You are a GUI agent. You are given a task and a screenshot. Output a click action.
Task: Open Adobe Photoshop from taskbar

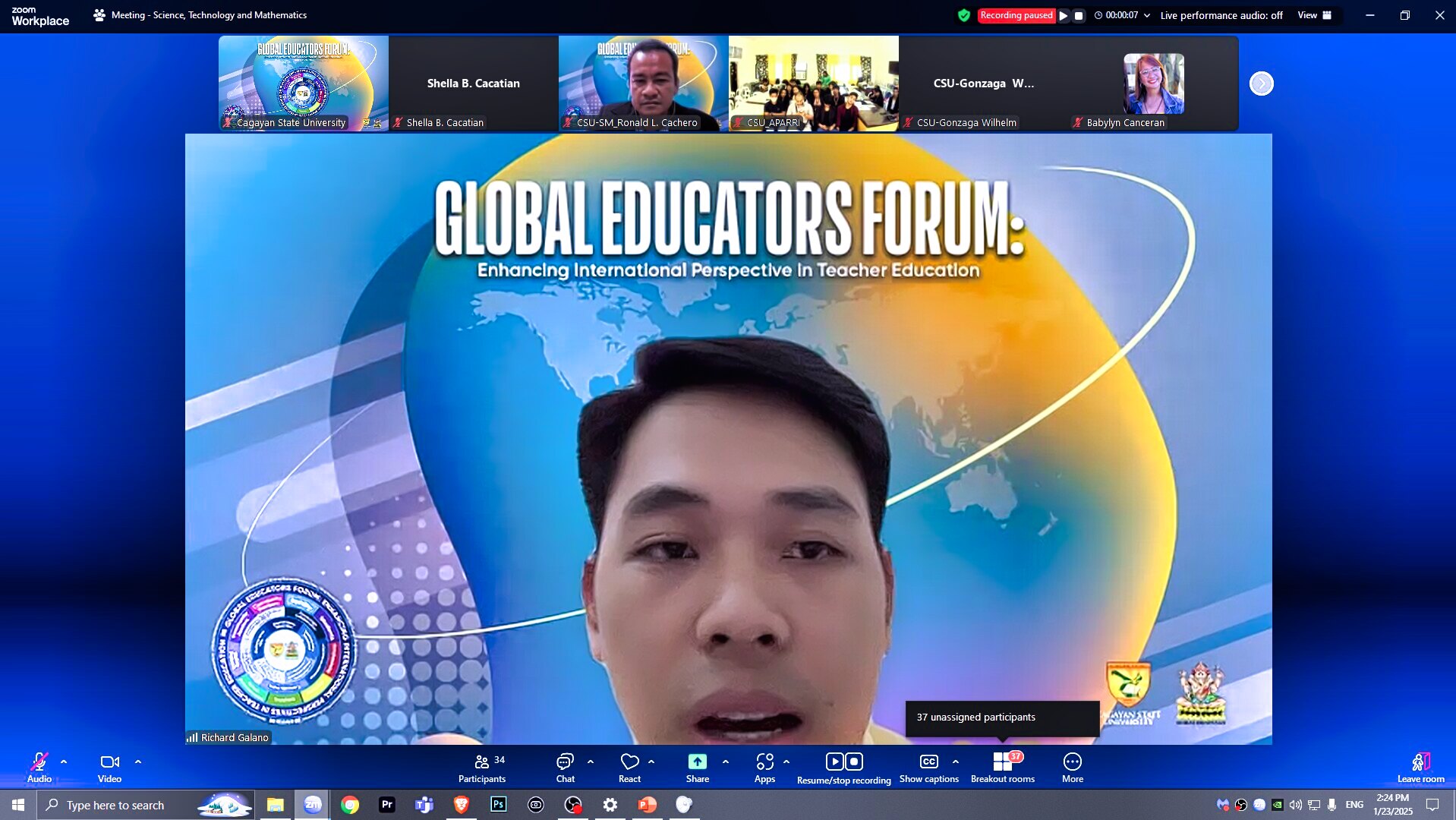[x=499, y=805]
